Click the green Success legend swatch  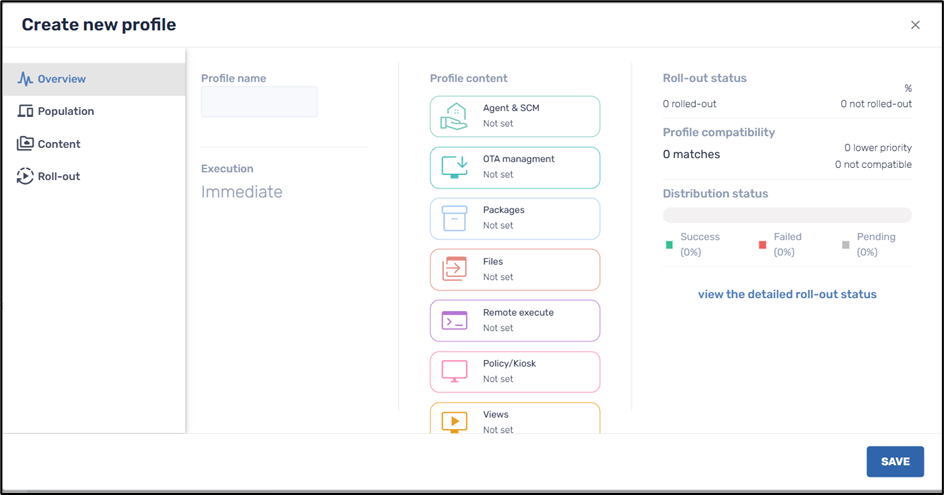tap(669, 244)
